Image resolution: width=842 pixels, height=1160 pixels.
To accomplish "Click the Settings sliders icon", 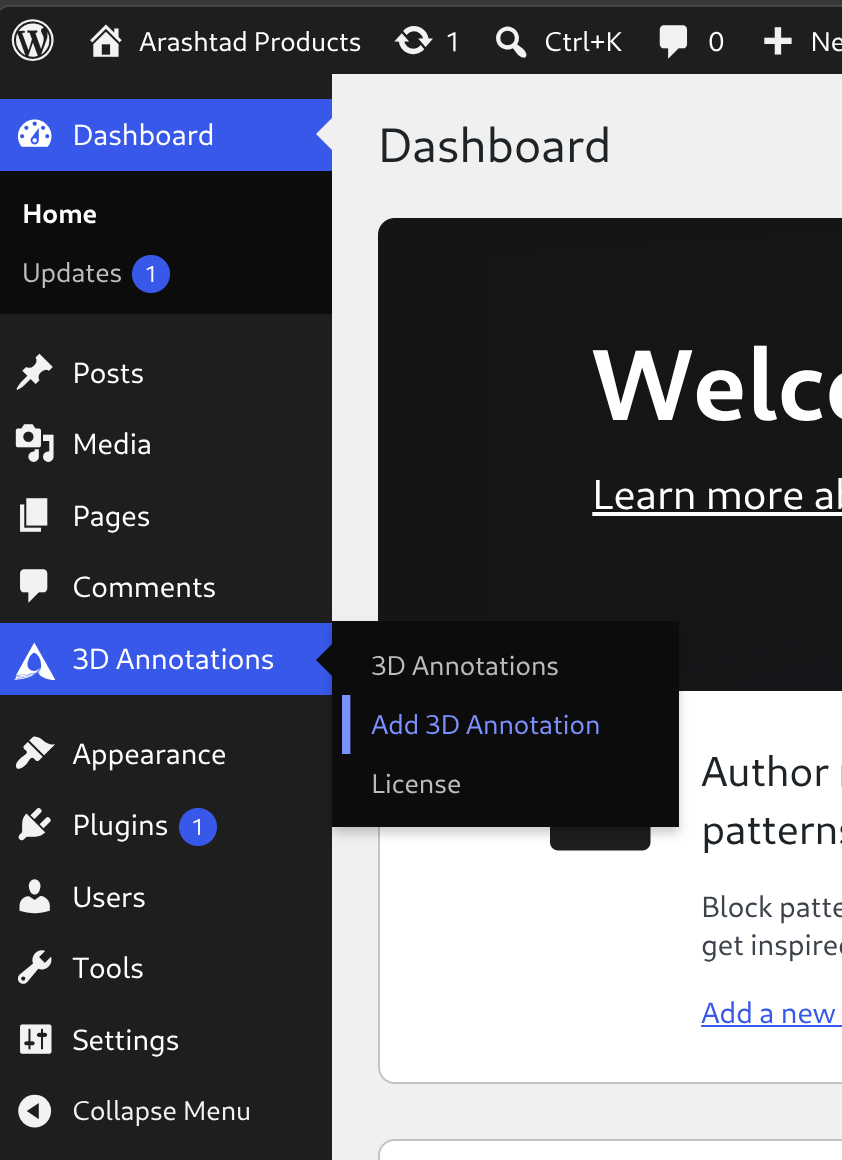I will 35,1039.
